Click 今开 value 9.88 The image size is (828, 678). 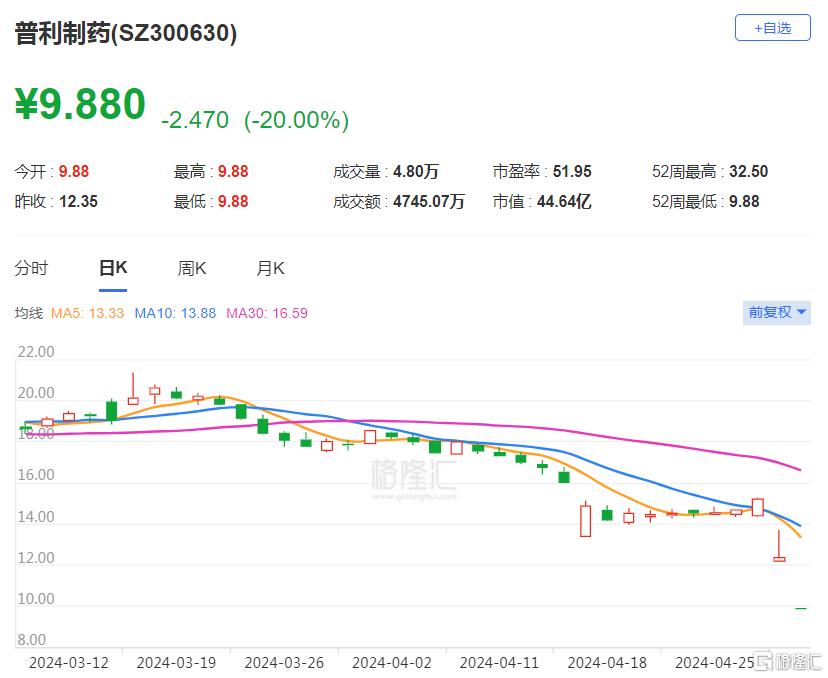point(73,171)
